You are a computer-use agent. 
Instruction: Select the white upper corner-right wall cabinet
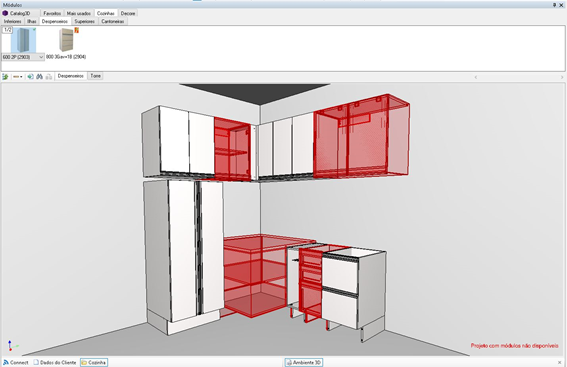coord(286,146)
